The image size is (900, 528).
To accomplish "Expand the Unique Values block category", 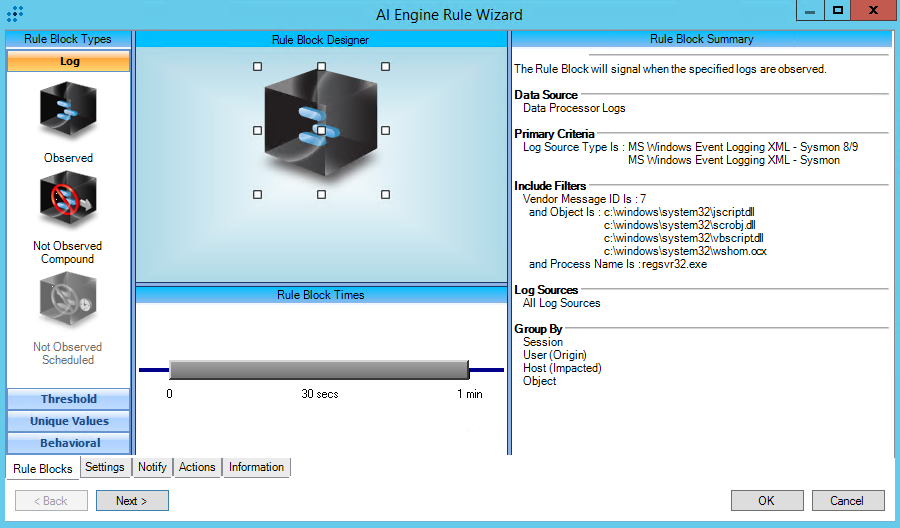I will (69, 421).
